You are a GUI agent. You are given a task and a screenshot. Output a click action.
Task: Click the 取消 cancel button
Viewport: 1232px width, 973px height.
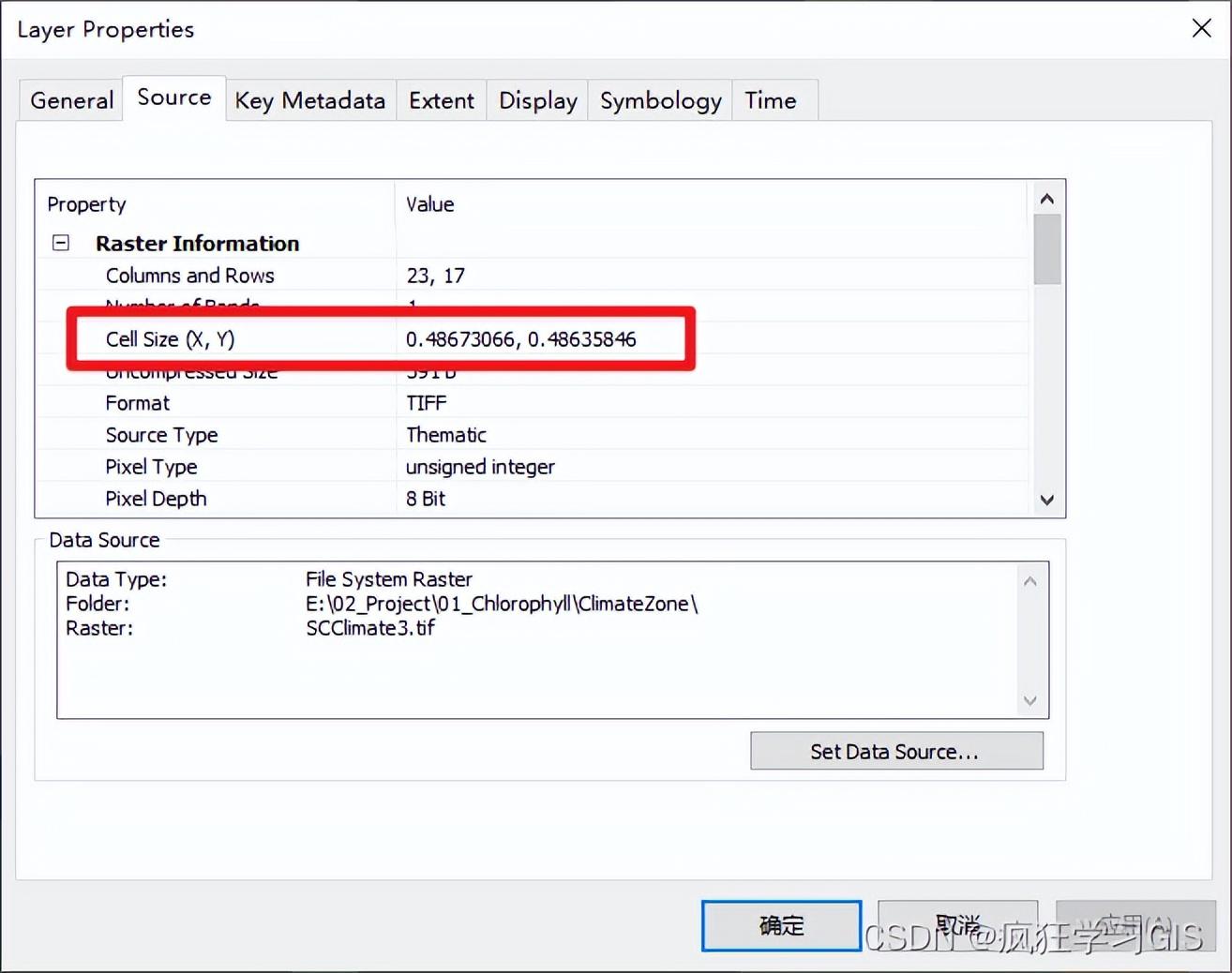click(x=957, y=926)
